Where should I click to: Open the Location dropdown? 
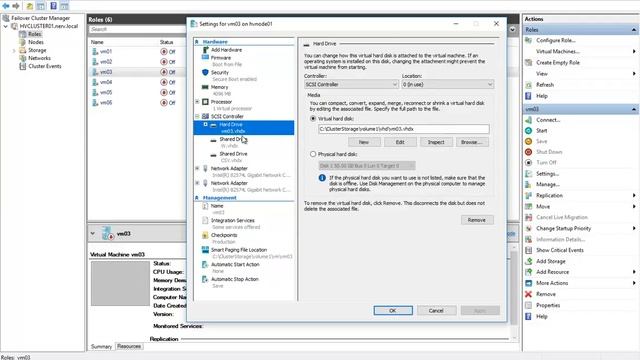(447, 84)
